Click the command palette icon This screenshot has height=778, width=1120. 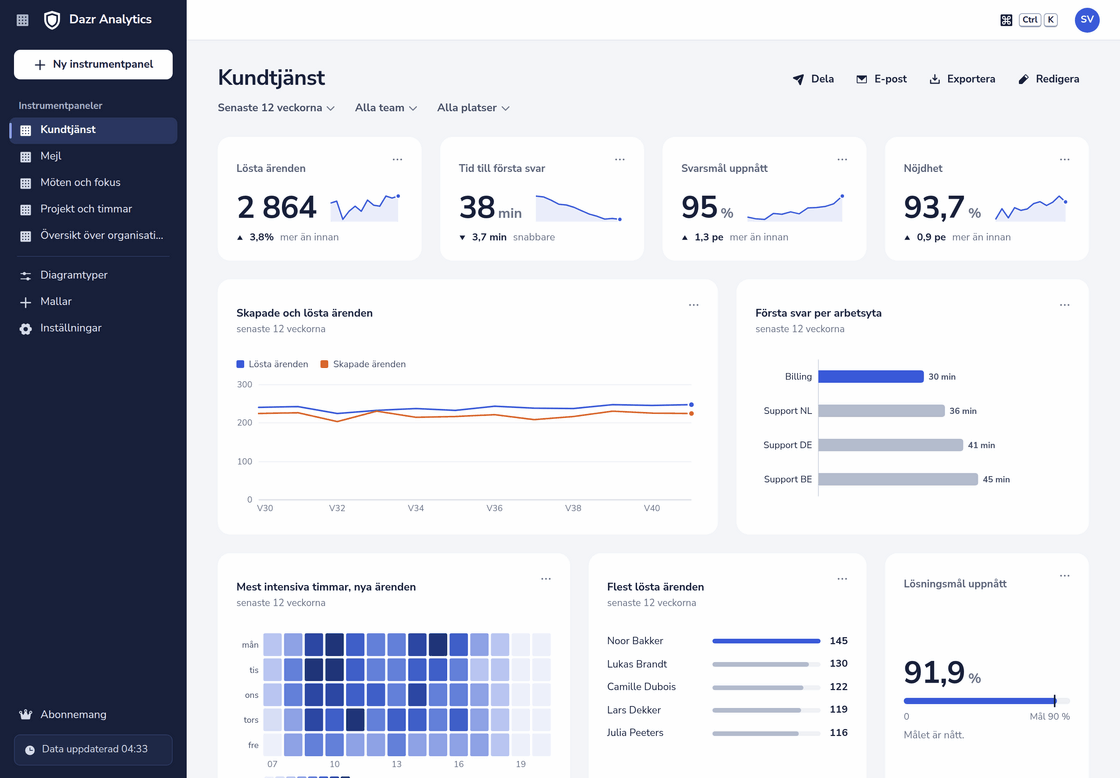click(x=1006, y=20)
